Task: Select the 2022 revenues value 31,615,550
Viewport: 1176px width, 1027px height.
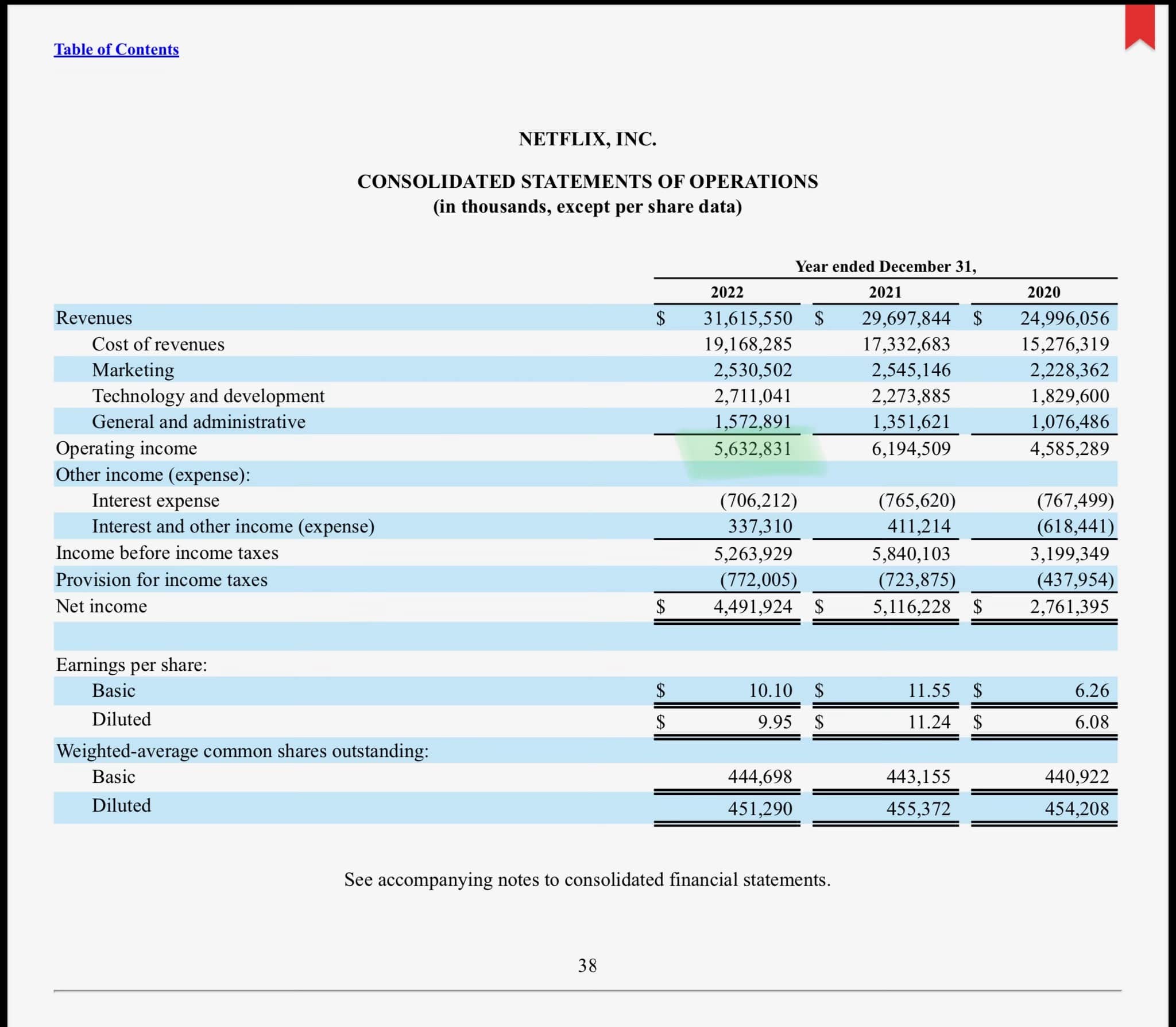Action: point(748,318)
